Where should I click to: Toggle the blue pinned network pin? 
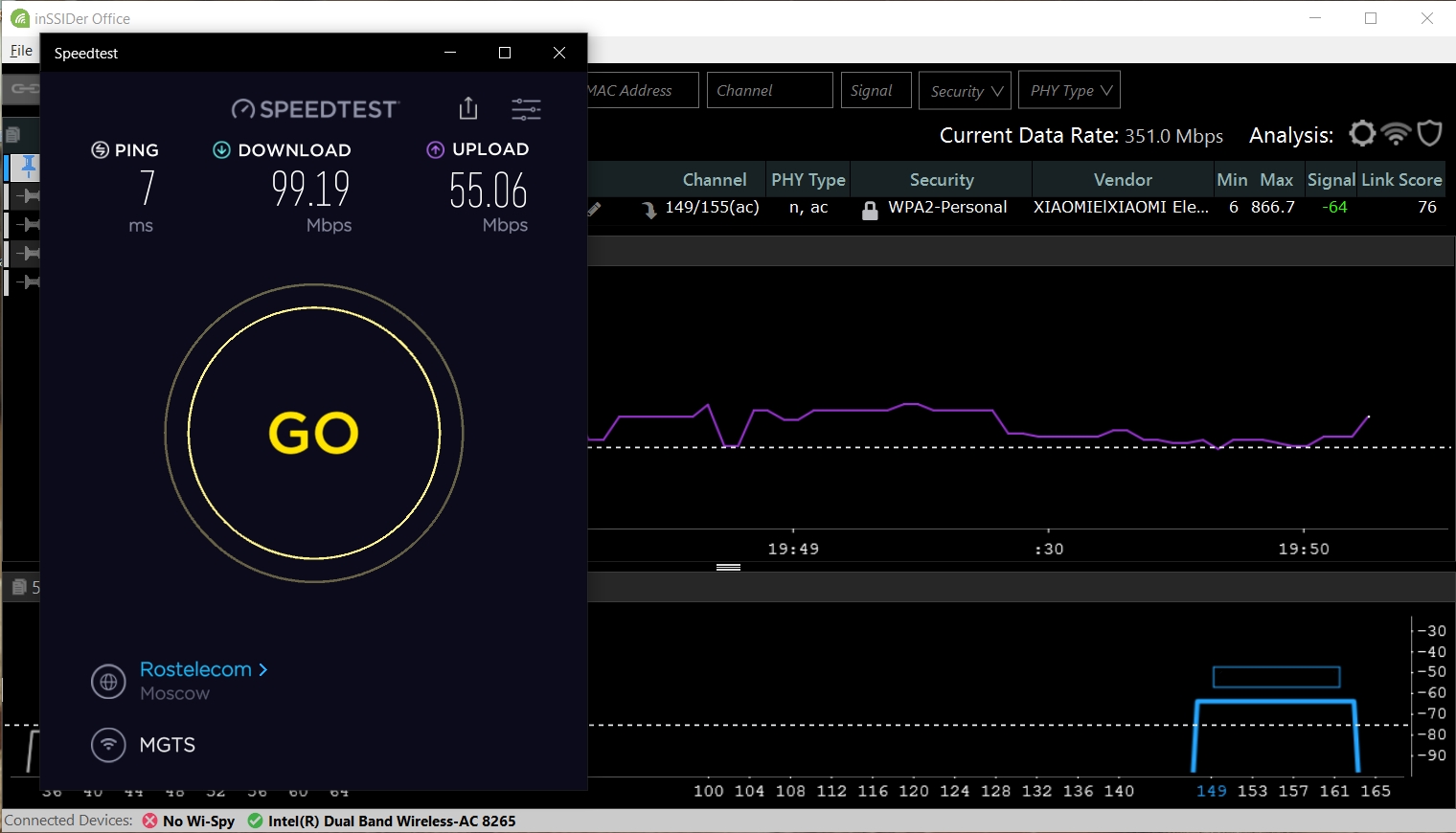28,168
